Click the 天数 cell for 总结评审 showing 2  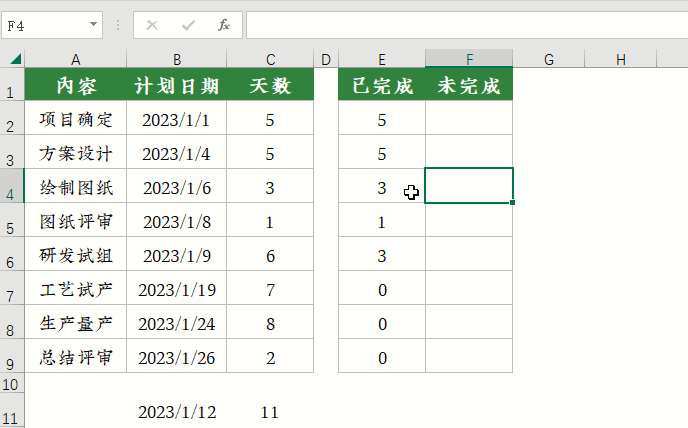pyautogui.click(x=270, y=356)
